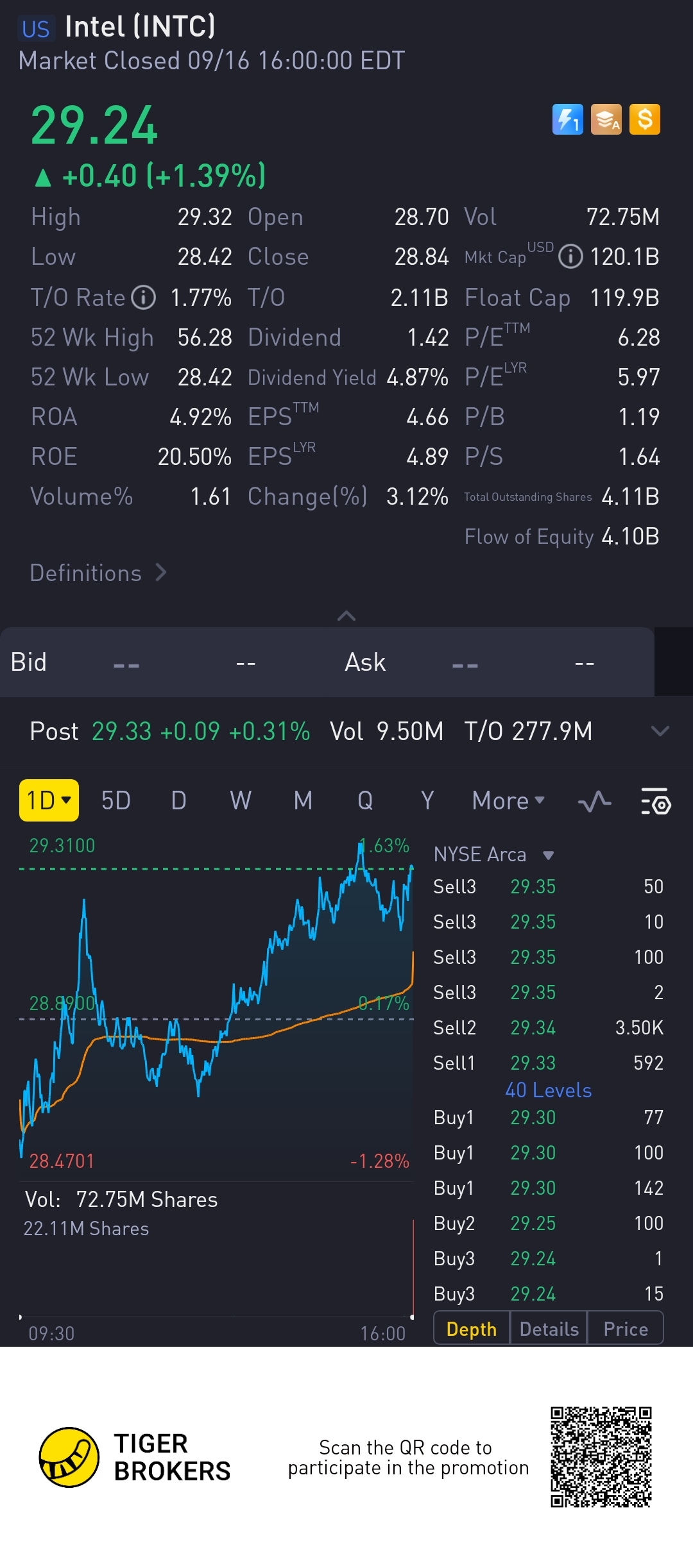Switch to the W weekly chart tab
The image size is (693, 1568).
point(241,801)
